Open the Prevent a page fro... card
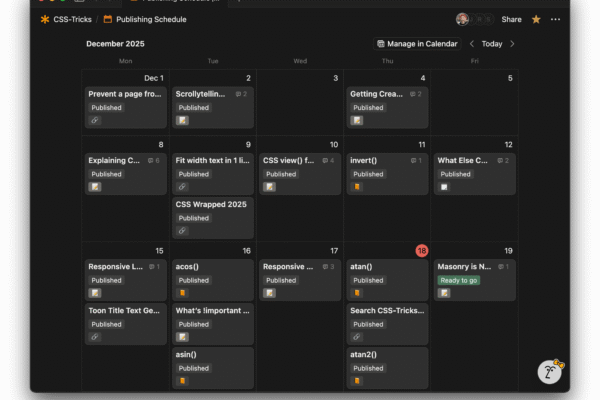The width and height of the screenshot is (600, 400). point(126,107)
